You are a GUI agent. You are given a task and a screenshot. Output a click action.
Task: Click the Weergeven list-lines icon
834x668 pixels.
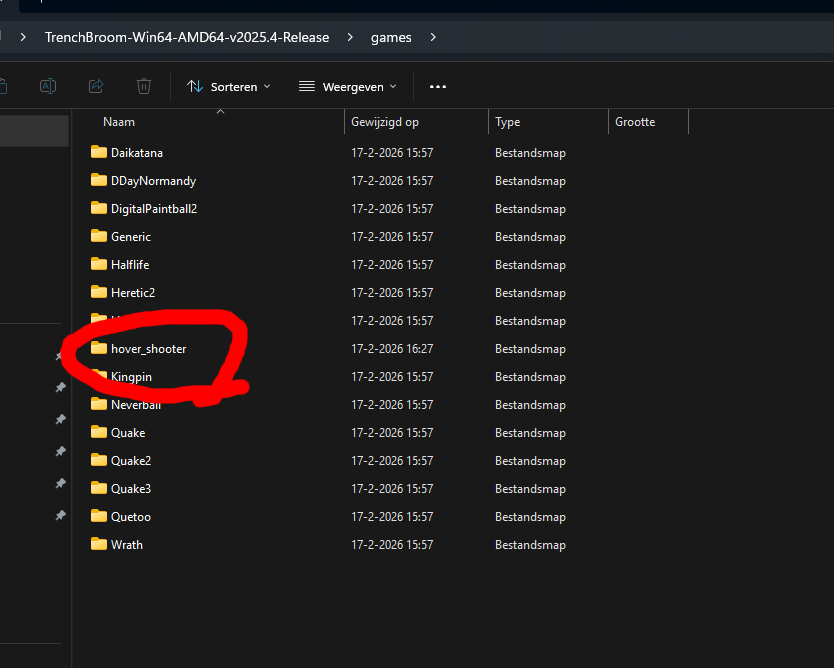(x=306, y=86)
